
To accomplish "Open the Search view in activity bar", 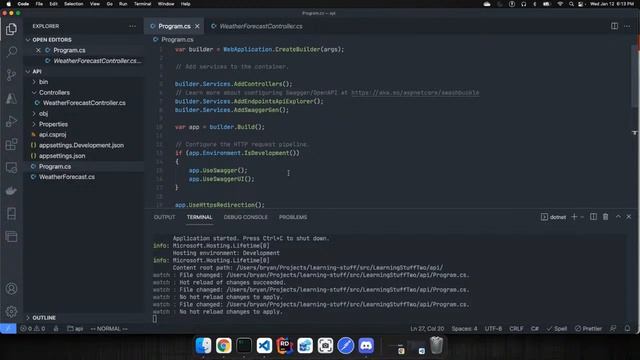I will [x=11, y=51].
